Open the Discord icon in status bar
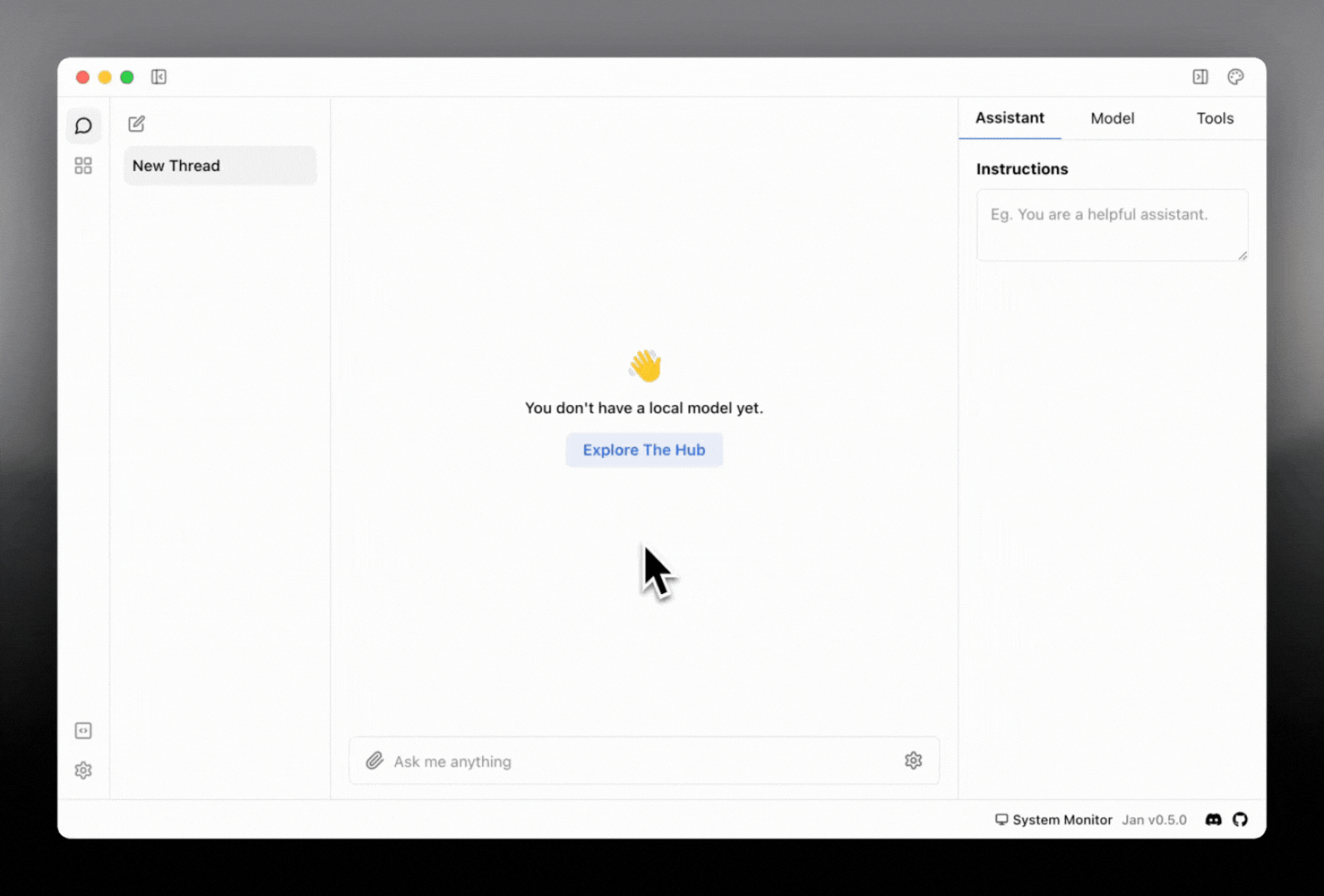Screen dimensions: 1324x896 tap(1213, 820)
